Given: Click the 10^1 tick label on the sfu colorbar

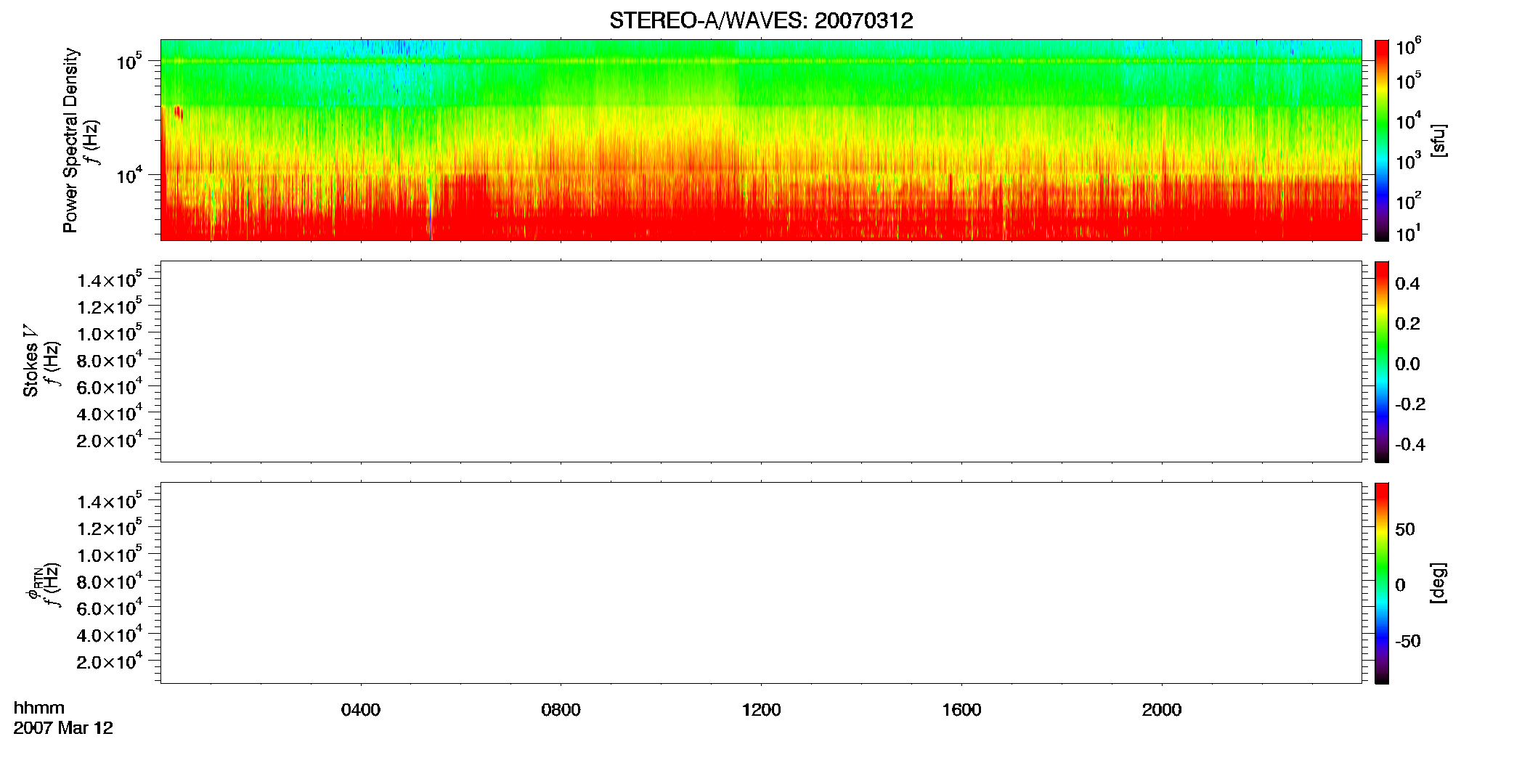Looking at the screenshot, I should tap(1408, 232).
